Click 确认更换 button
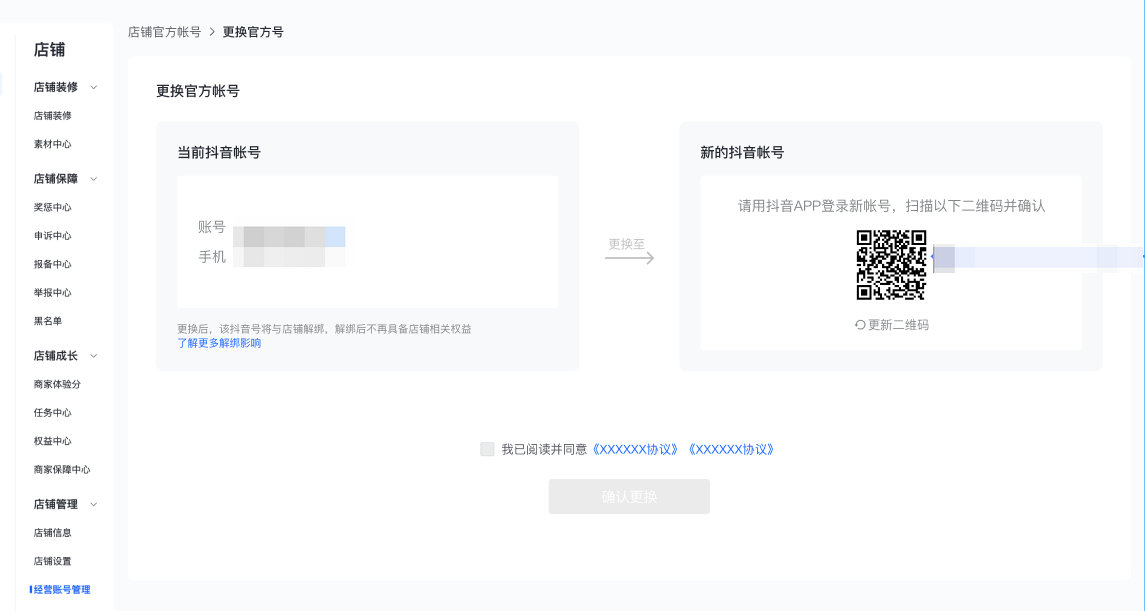Image resolution: width=1145 pixels, height=611 pixels. pos(629,497)
